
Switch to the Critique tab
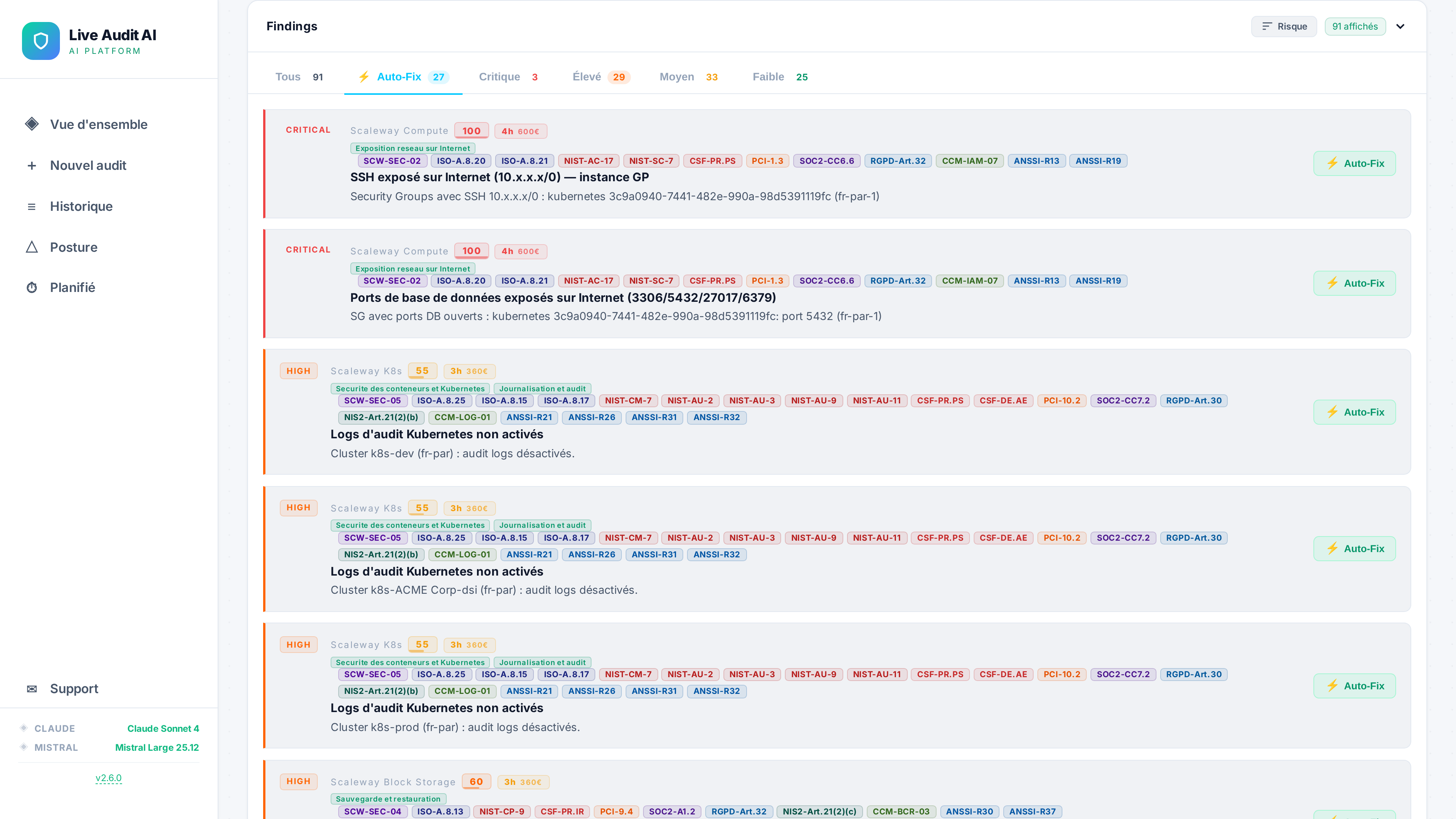coord(508,77)
